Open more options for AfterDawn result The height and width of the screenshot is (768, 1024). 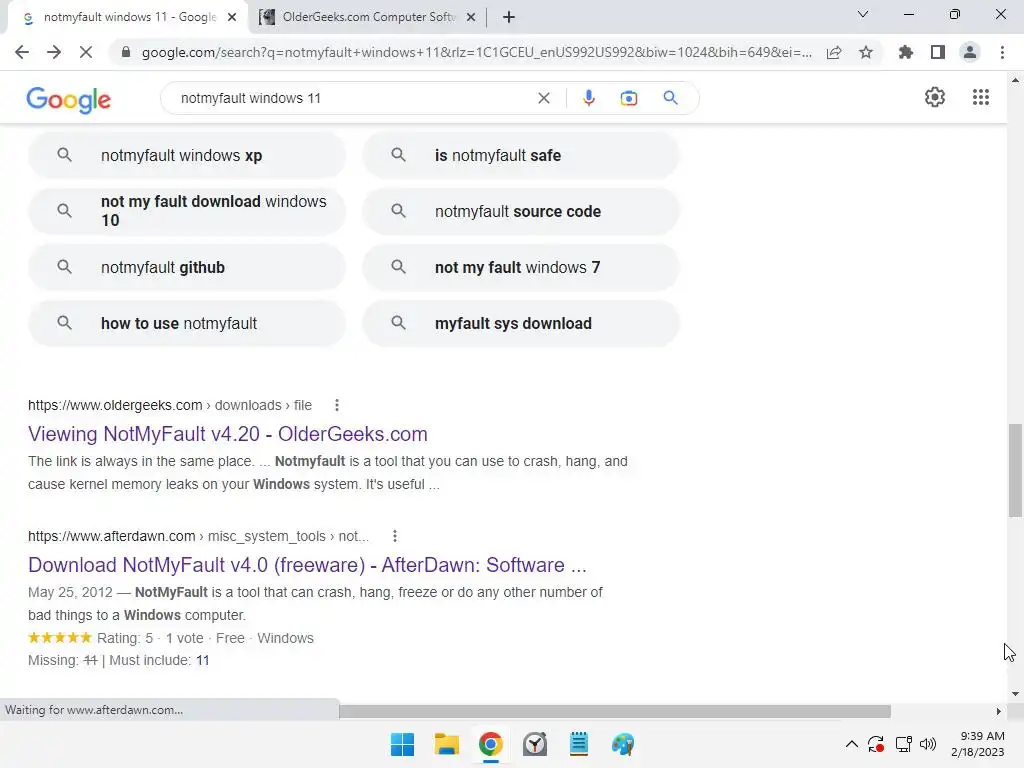[394, 536]
